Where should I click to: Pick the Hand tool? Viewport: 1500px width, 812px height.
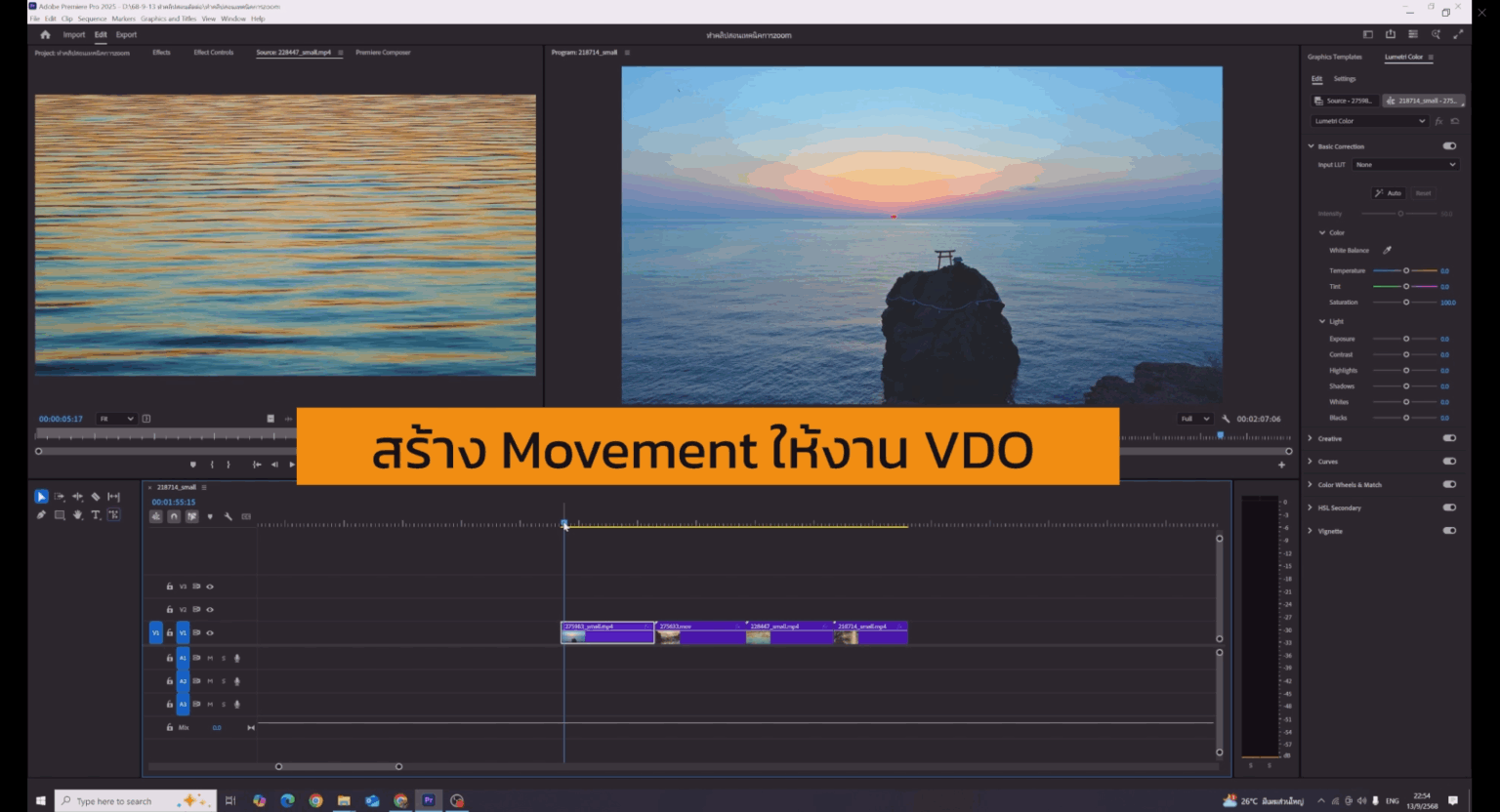pos(78,515)
